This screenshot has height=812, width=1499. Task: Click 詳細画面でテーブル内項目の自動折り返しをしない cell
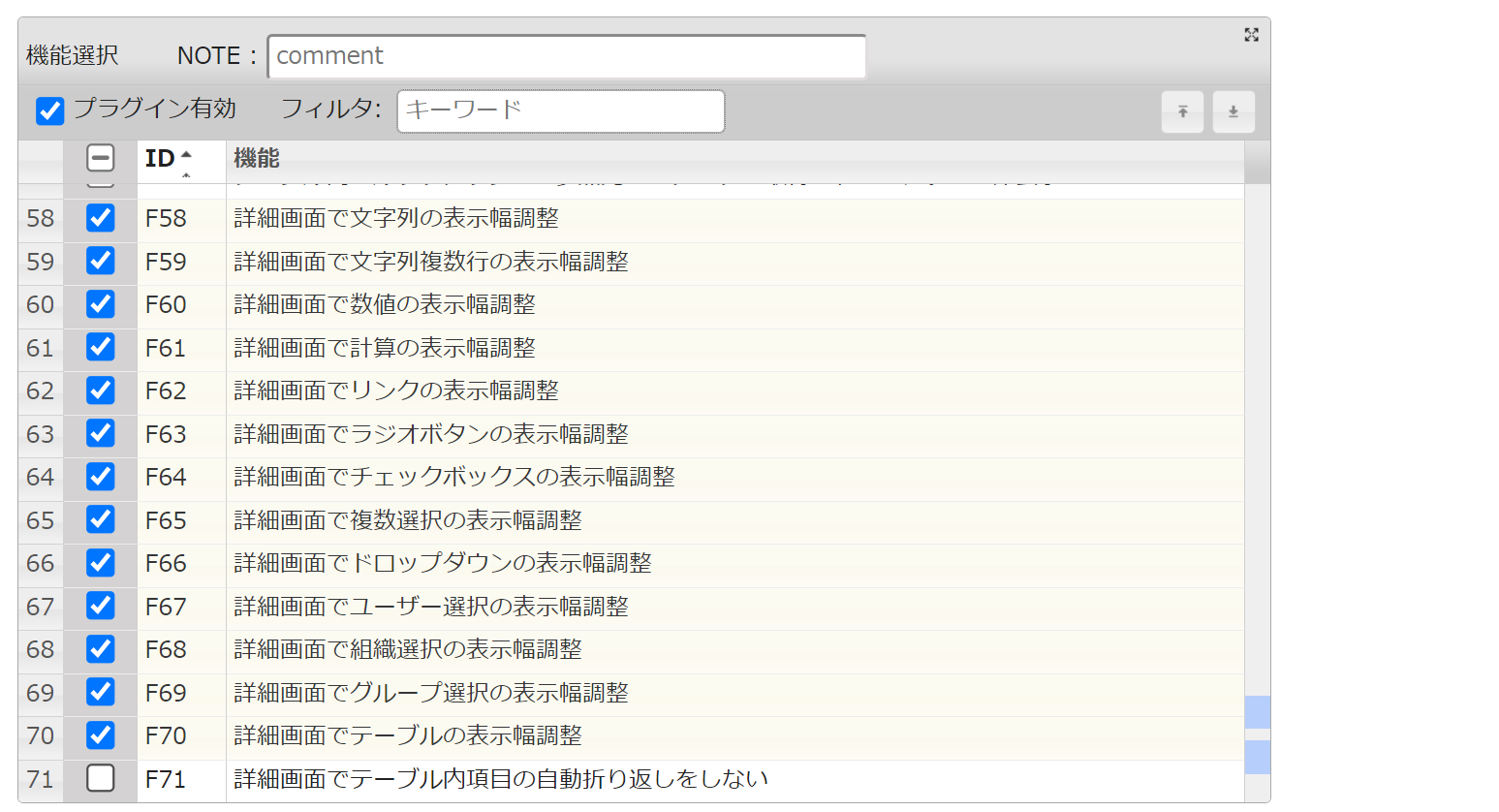734,779
